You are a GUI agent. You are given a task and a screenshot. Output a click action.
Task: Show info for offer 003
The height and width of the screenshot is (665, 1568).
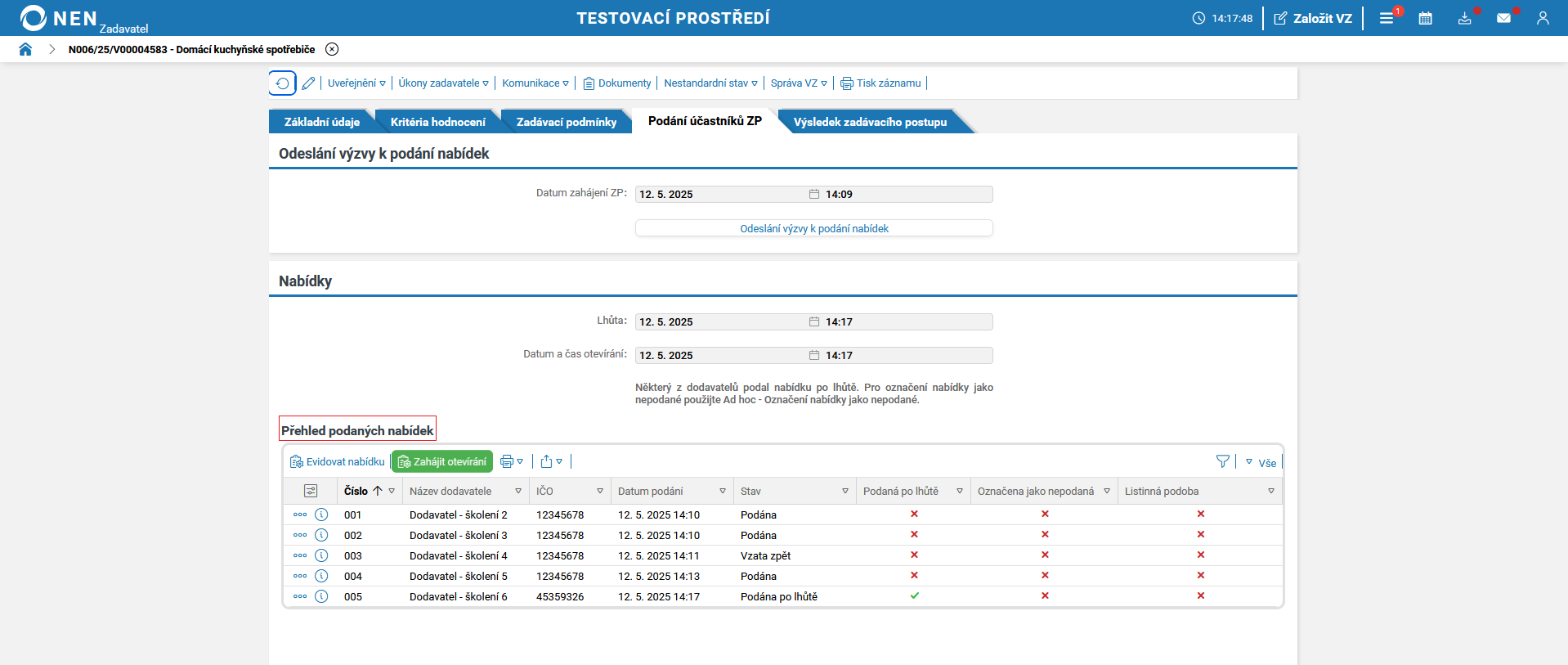pyautogui.click(x=321, y=555)
